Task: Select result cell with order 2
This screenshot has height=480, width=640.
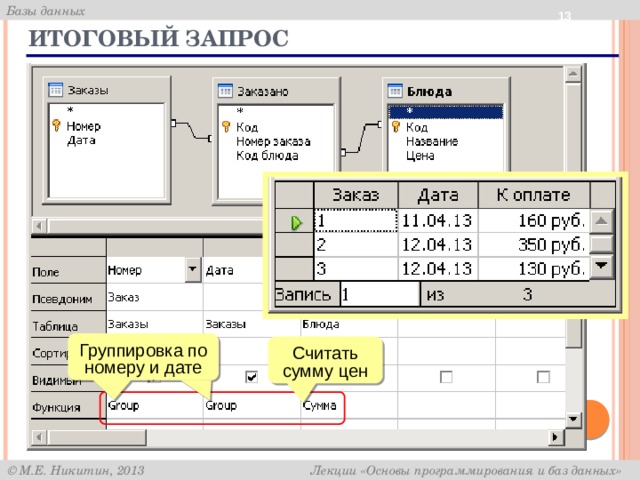Action: [356, 245]
